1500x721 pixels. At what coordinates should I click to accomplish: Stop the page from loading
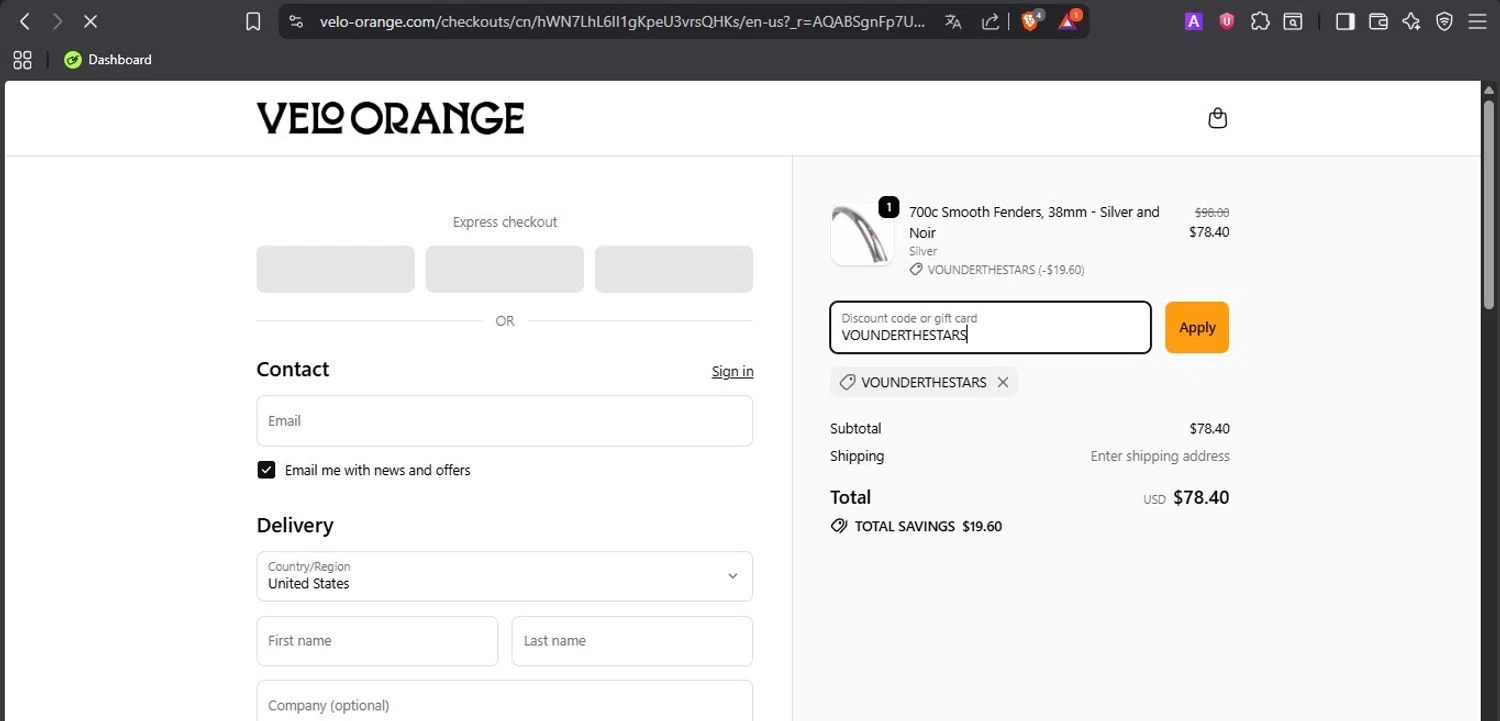(x=90, y=21)
